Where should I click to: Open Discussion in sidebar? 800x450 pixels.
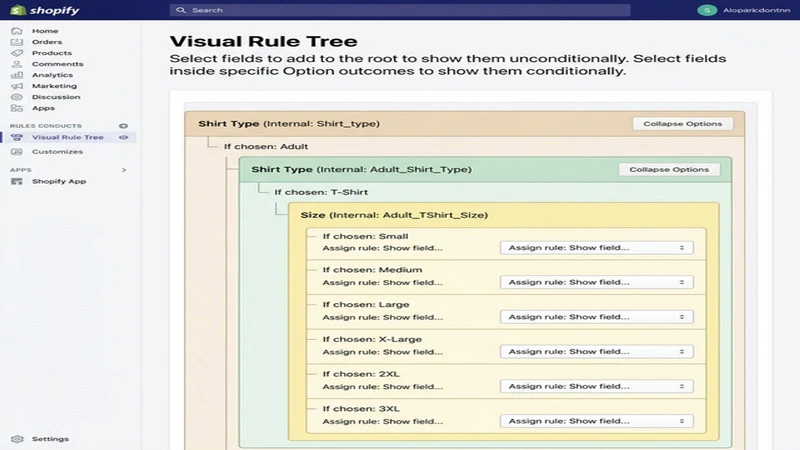click(56, 97)
